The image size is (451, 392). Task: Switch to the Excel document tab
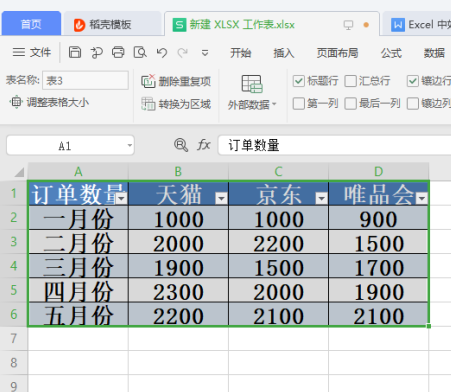(x=417, y=24)
